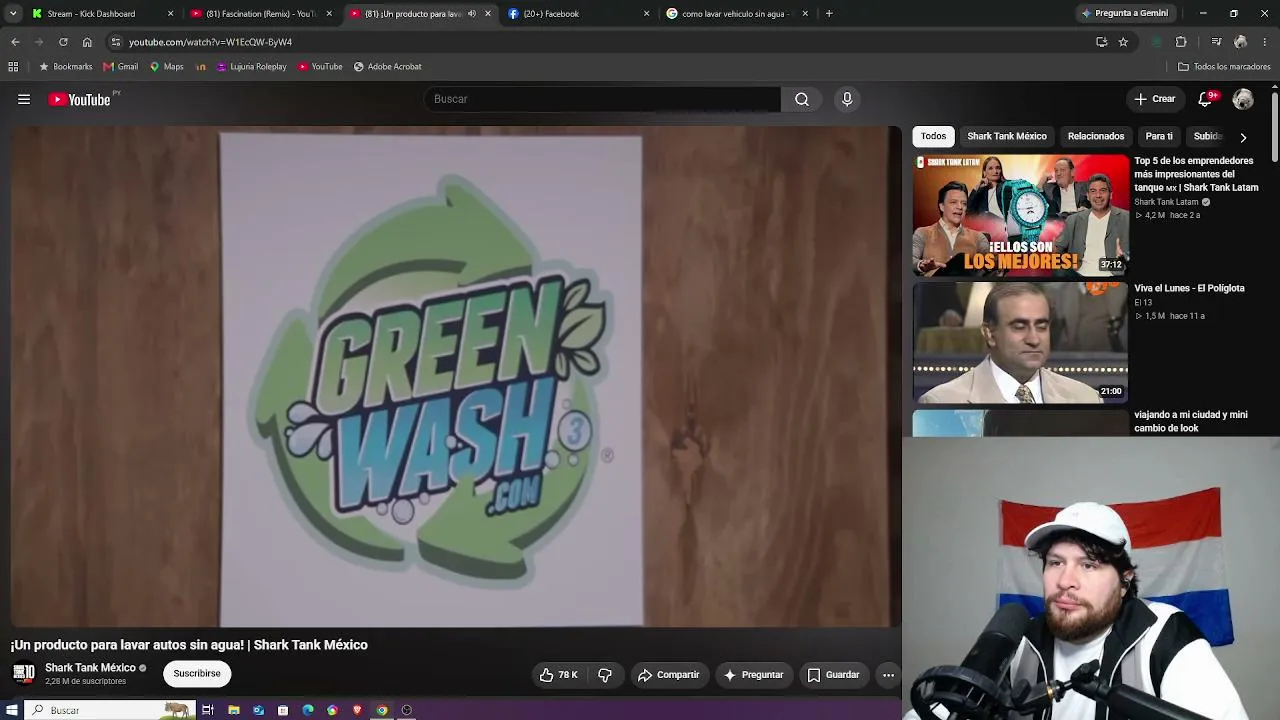
Task: Click the Suscribirse button
Action: [197, 674]
